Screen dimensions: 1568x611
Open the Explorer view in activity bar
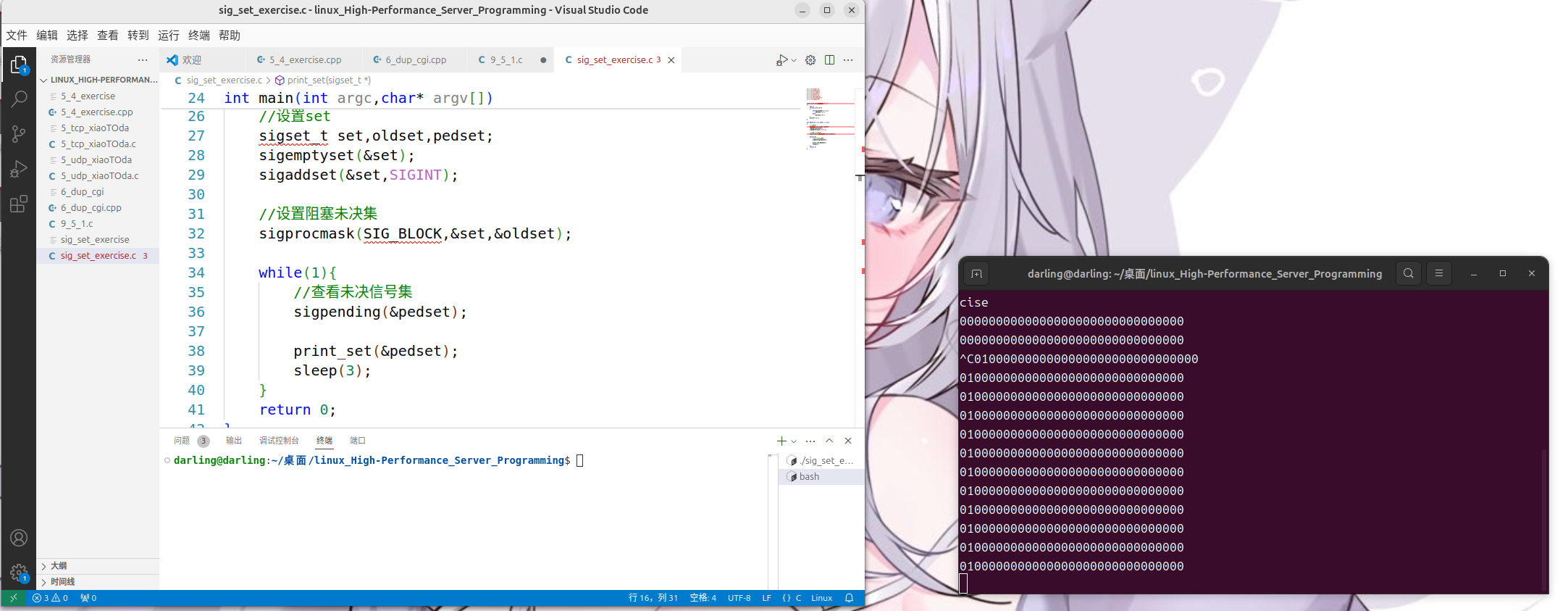(x=19, y=65)
